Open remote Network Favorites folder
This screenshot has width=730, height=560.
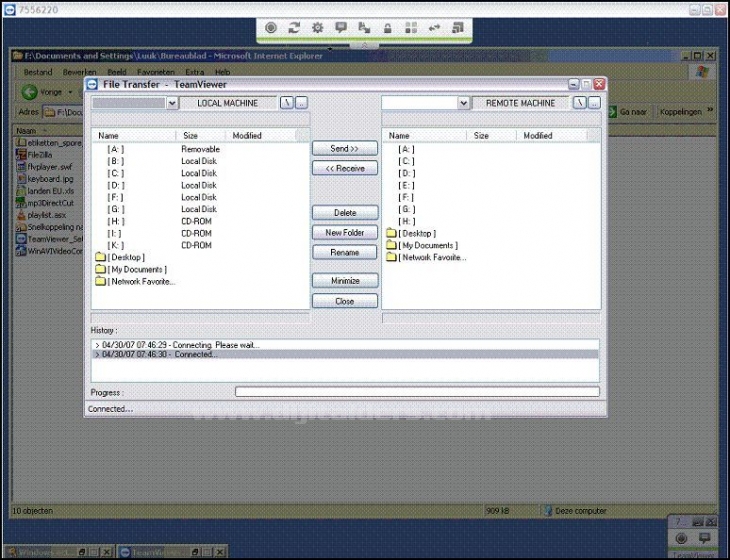pyautogui.click(x=426, y=257)
